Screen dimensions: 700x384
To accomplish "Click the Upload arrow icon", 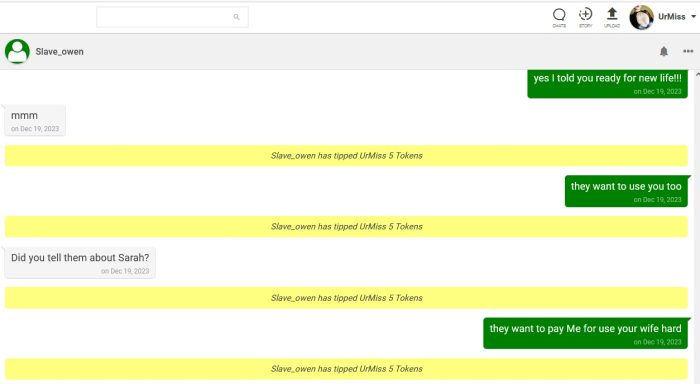I will (x=612, y=18).
